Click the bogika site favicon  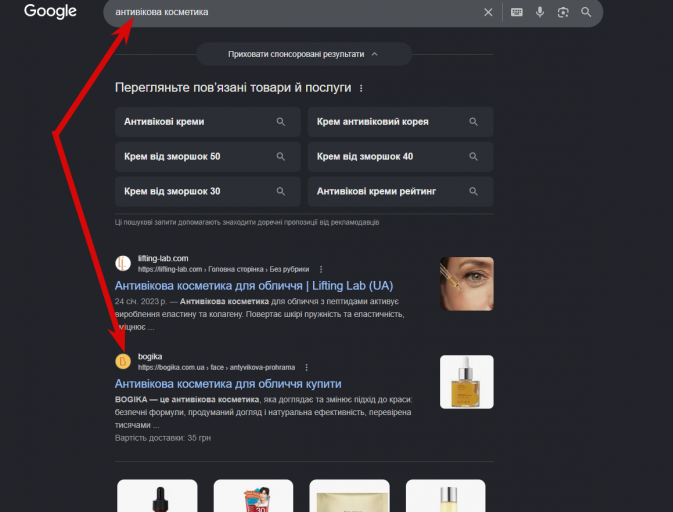[x=123, y=361]
